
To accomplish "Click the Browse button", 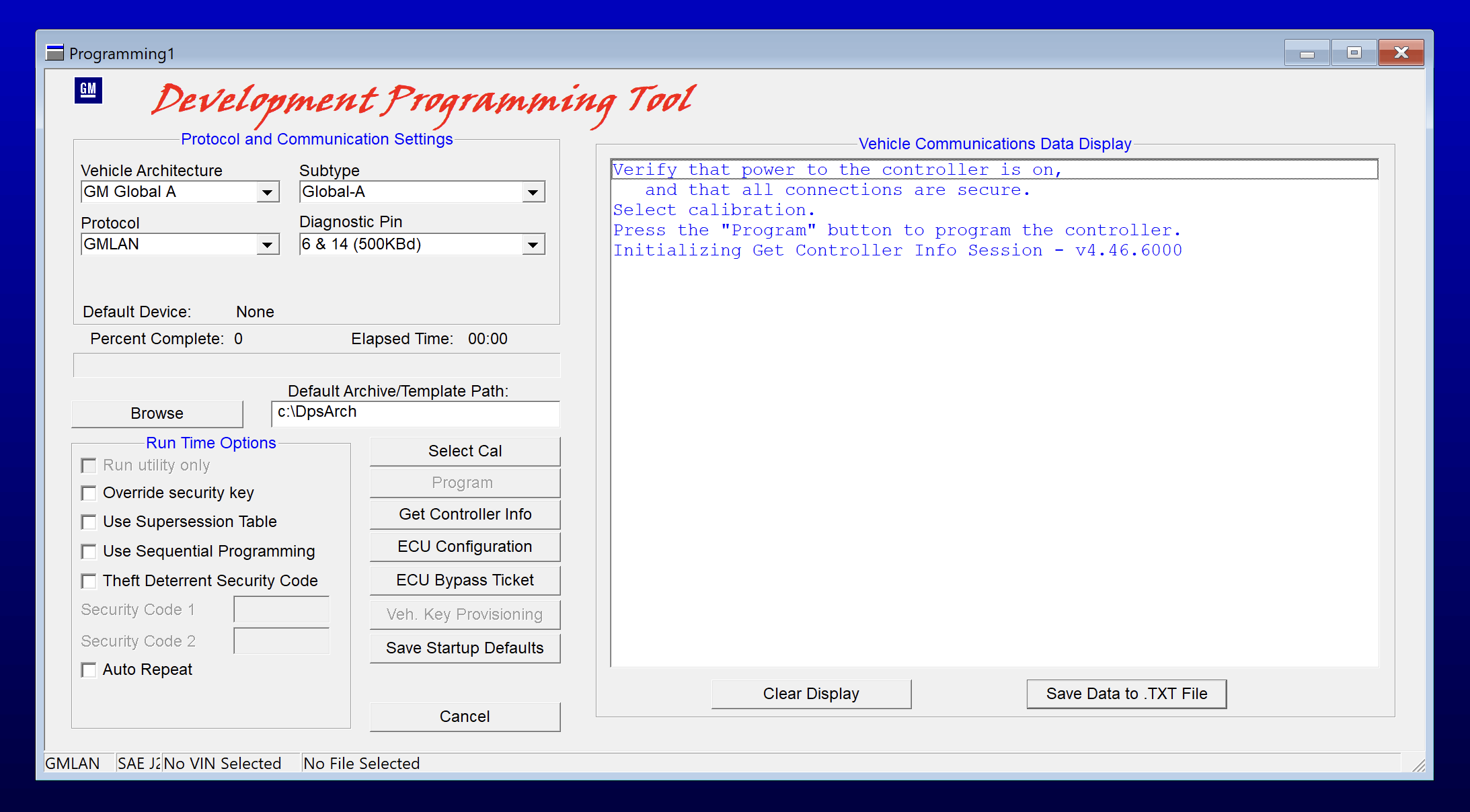I will [157, 413].
